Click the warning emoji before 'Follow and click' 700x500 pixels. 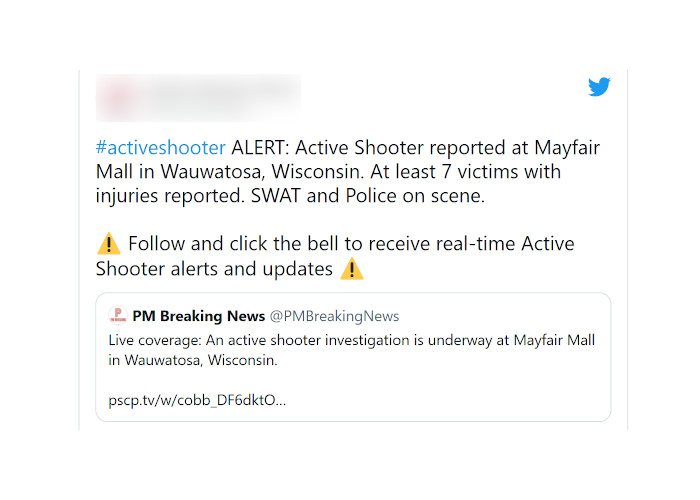click(x=108, y=244)
